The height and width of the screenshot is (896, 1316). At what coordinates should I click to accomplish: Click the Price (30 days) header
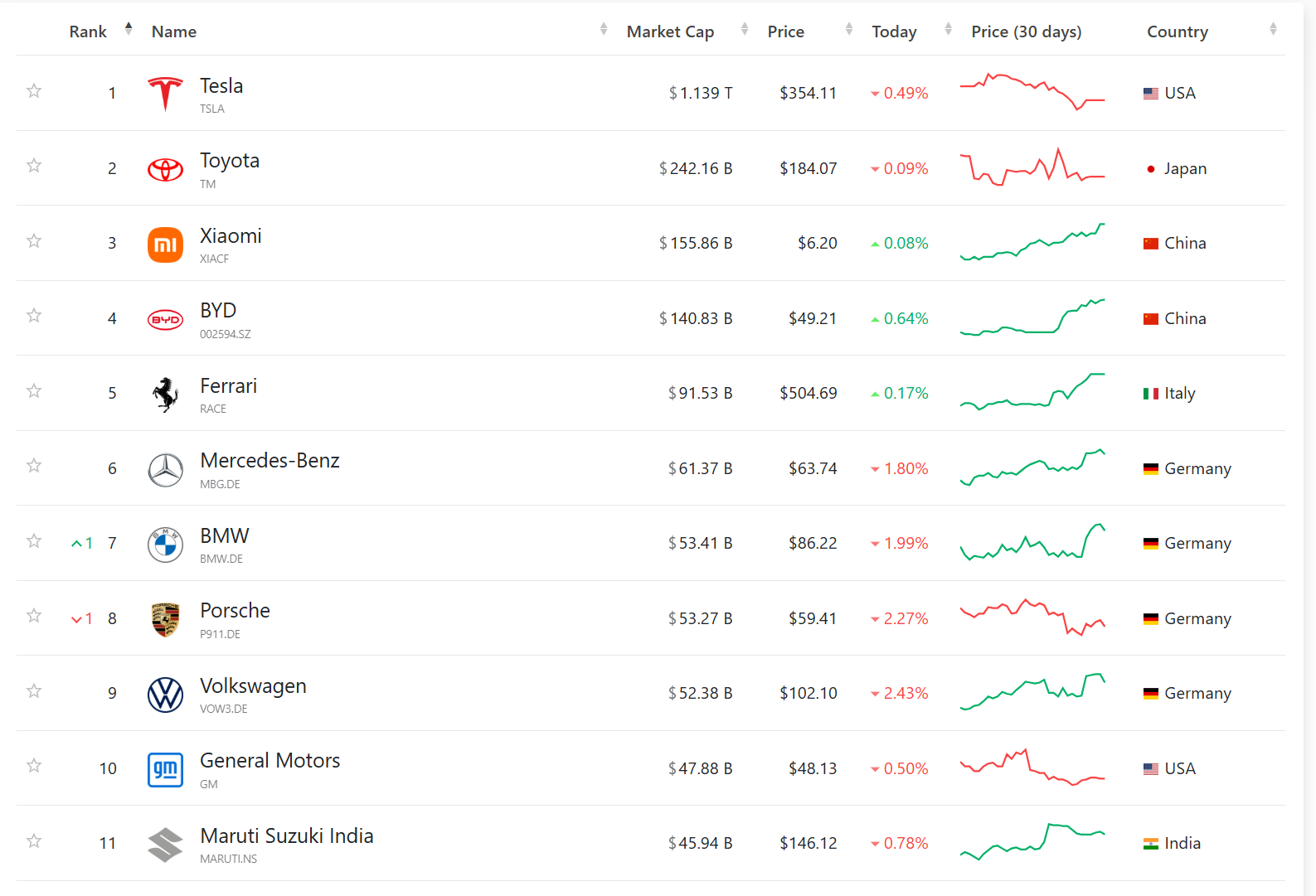tap(1027, 31)
